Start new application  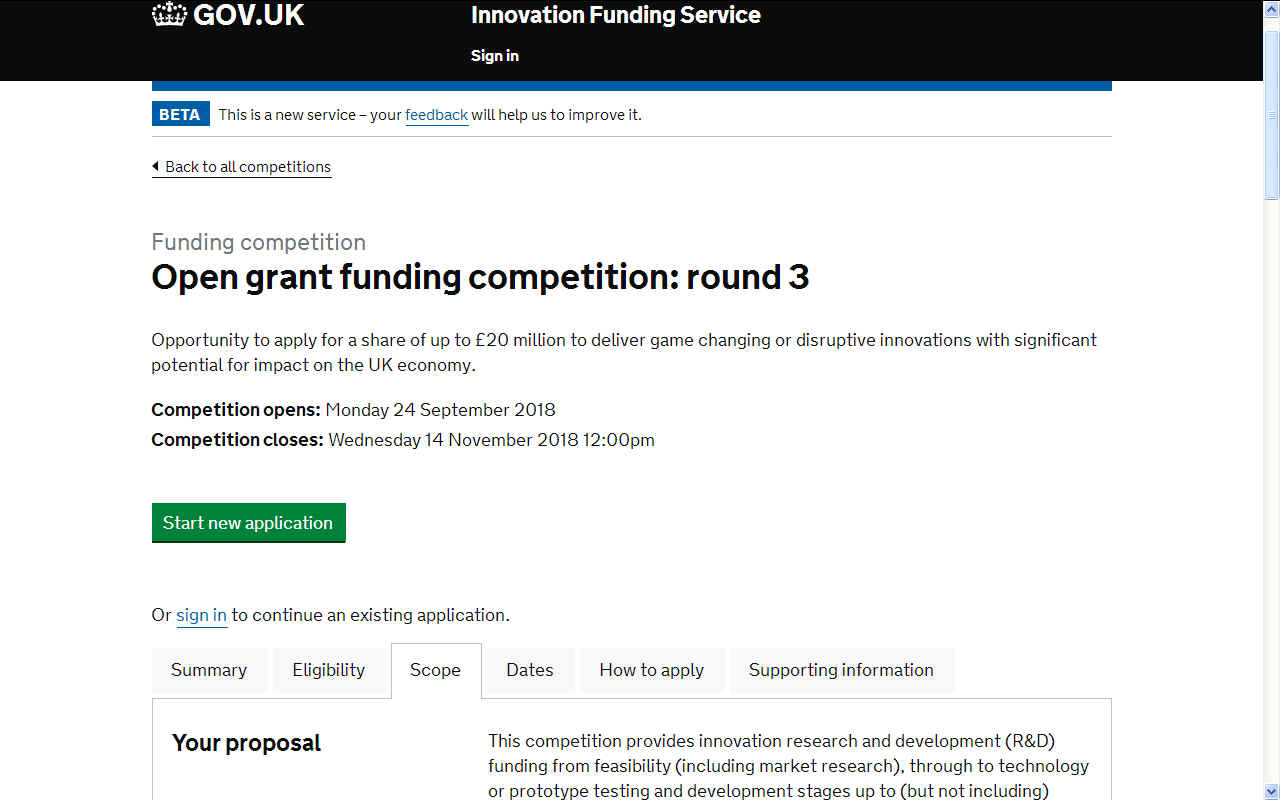pyautogui.click(x=248, y=523)
